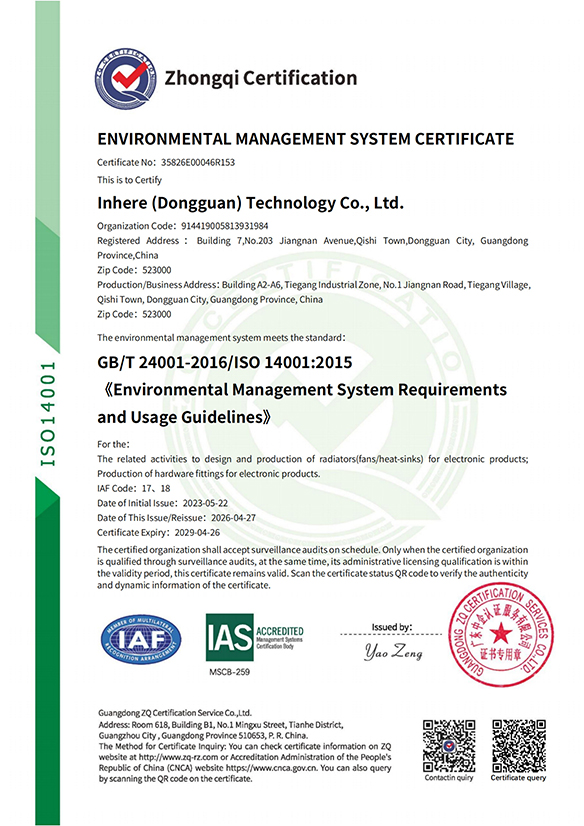Screen dimensions: 584x826
Task: Click Date of This Issue/Reissue 2026-04-27
Action: [x=176, y=518]
